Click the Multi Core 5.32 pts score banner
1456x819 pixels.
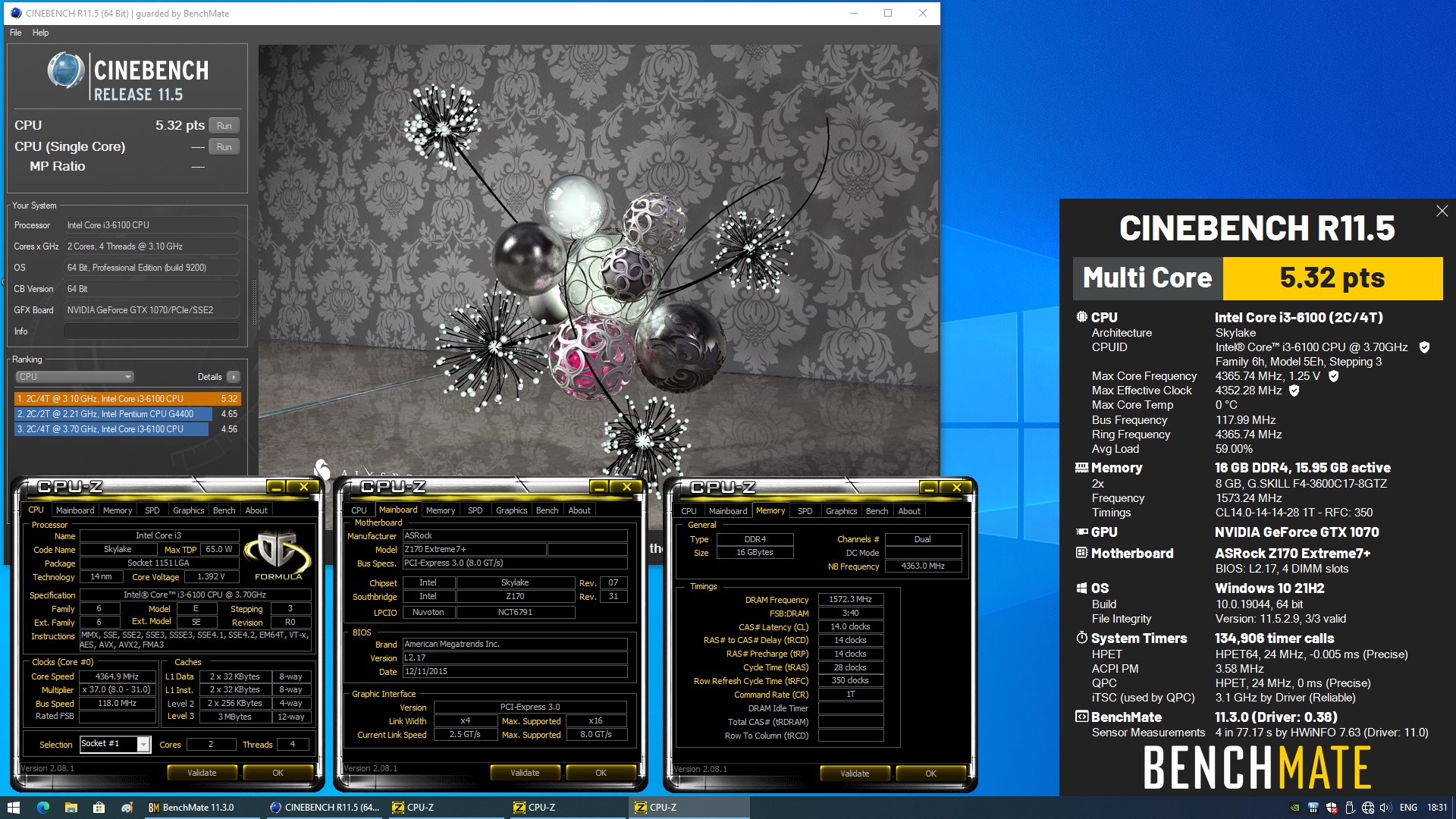pyautogui.click(x=1257, y=278)
